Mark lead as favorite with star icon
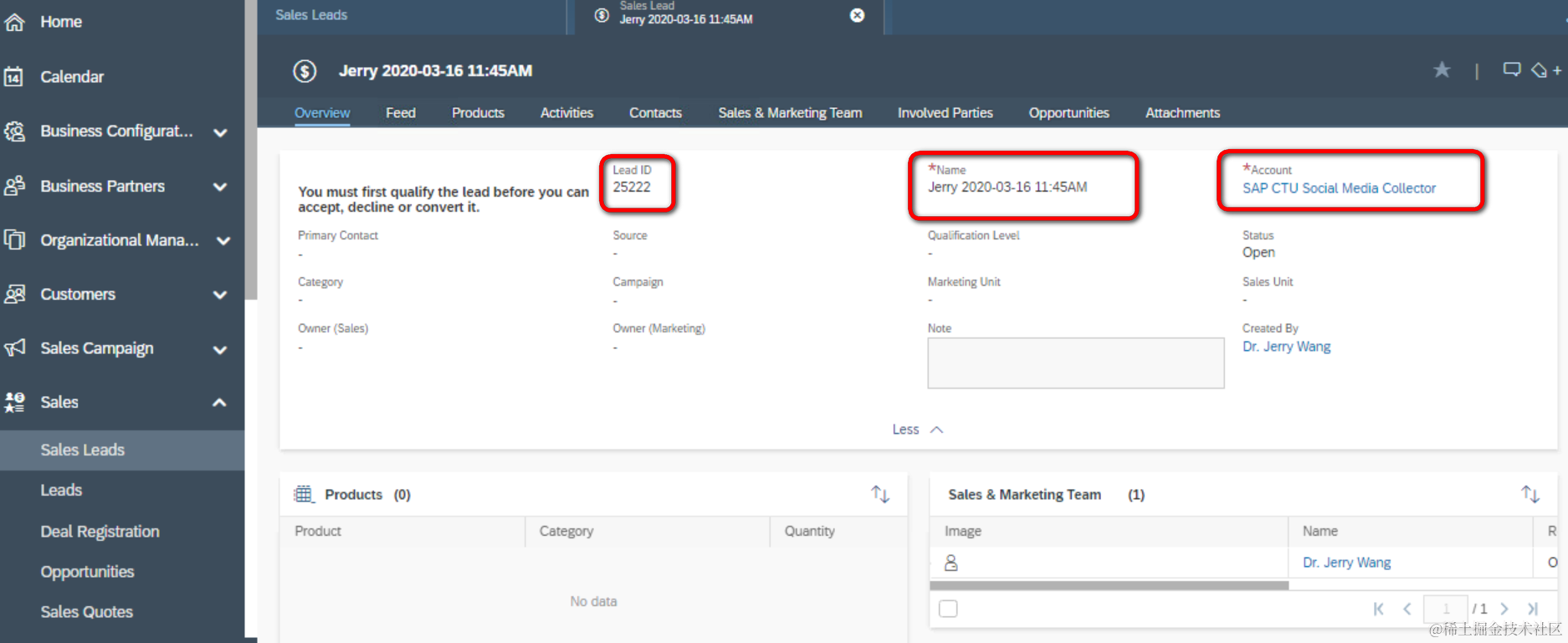 point(1442,70)
